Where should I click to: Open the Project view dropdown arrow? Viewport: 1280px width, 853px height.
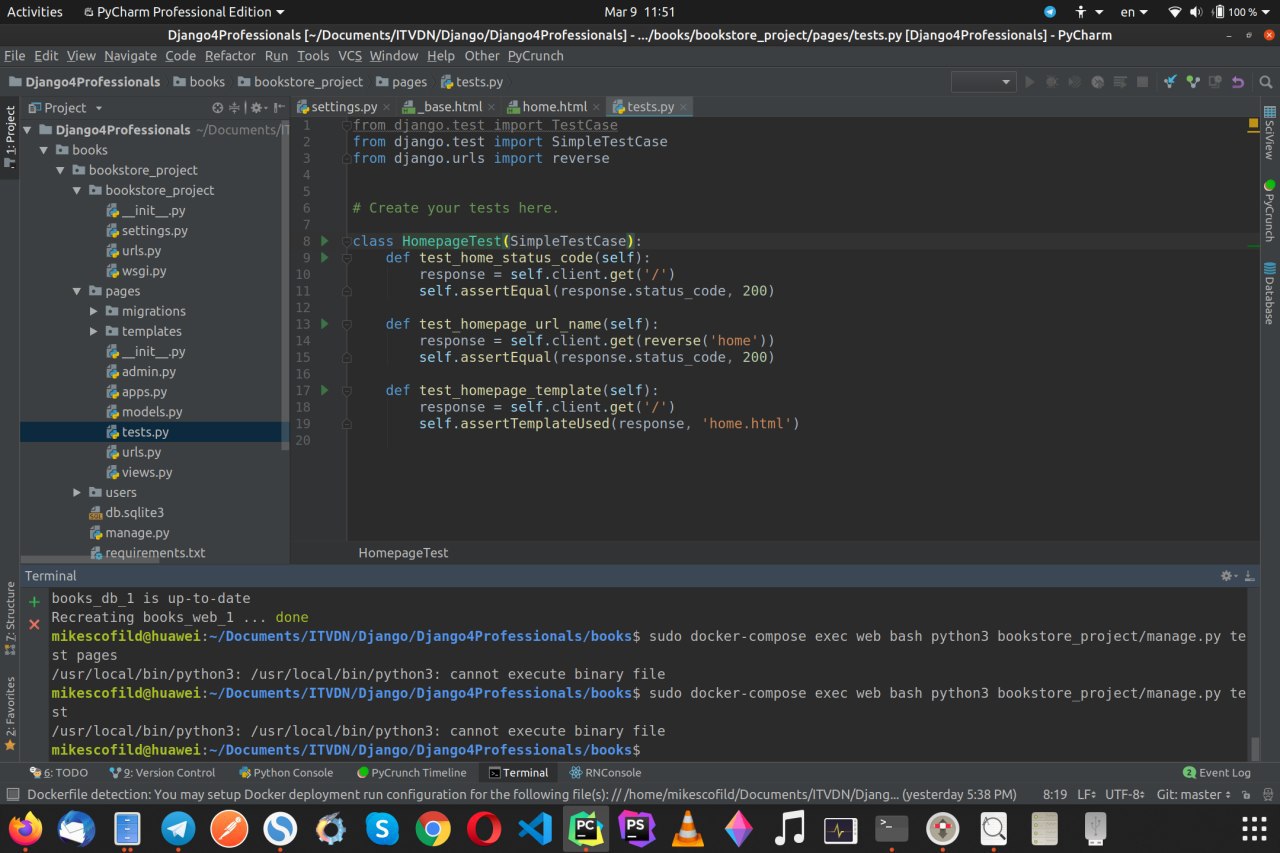[x=98, y=108]
